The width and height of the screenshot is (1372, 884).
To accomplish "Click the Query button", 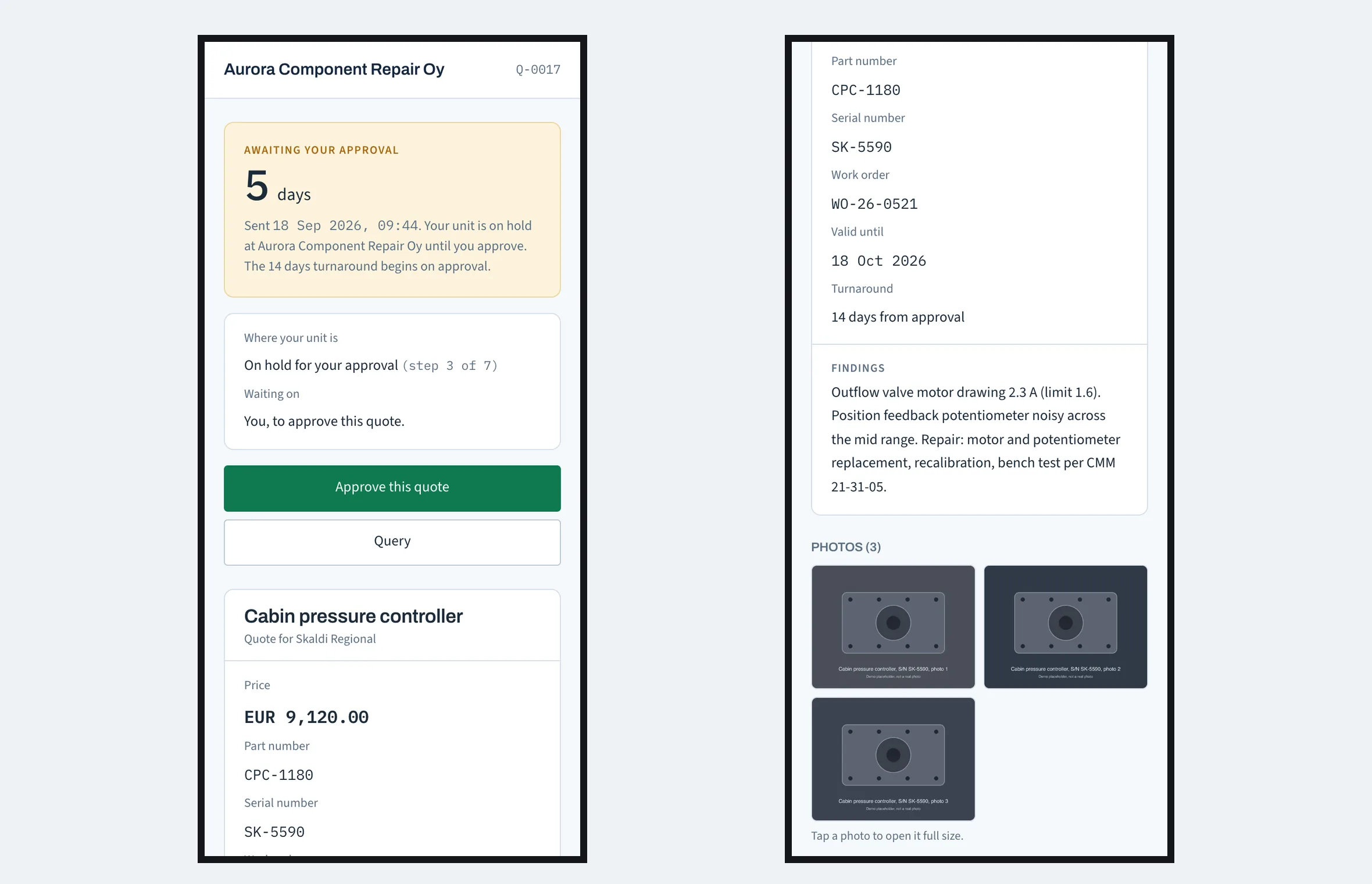I will pyautogui.click(x=392, y=542).
